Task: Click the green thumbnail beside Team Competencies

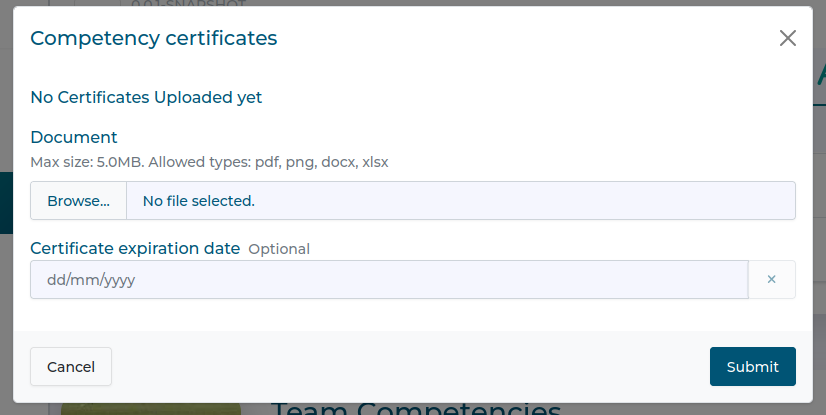Action: click(x=150, y=409)
